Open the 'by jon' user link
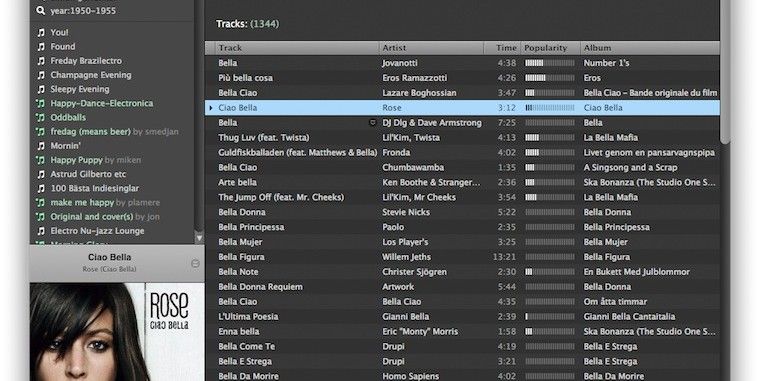This screenshot has width=760, height=381. [147, 217]
